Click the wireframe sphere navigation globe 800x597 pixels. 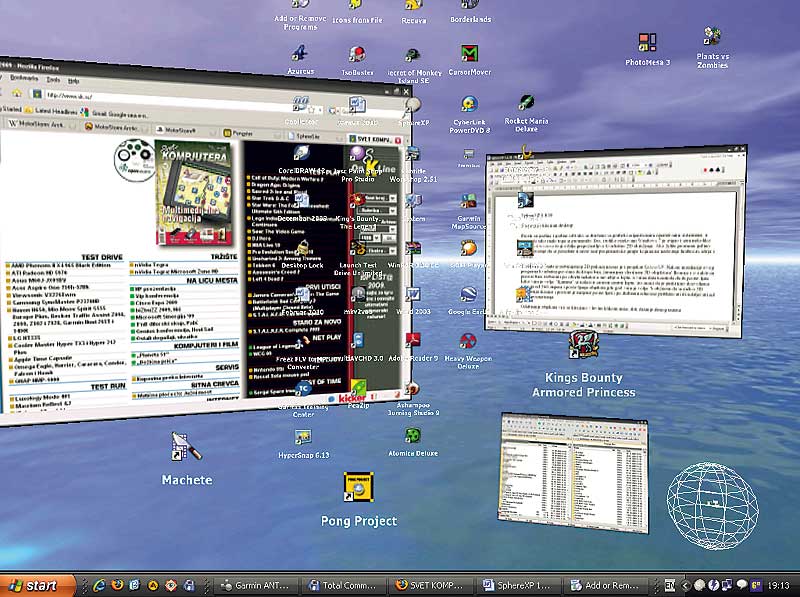(712, 505)
